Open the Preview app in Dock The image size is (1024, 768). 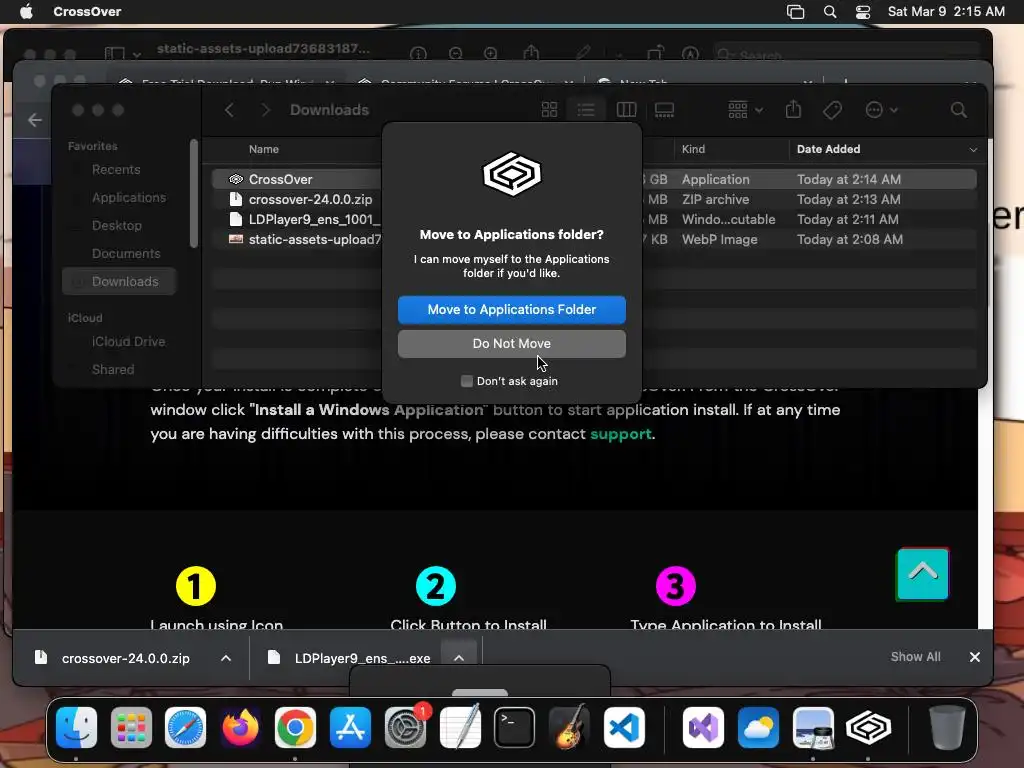point(813,727)
